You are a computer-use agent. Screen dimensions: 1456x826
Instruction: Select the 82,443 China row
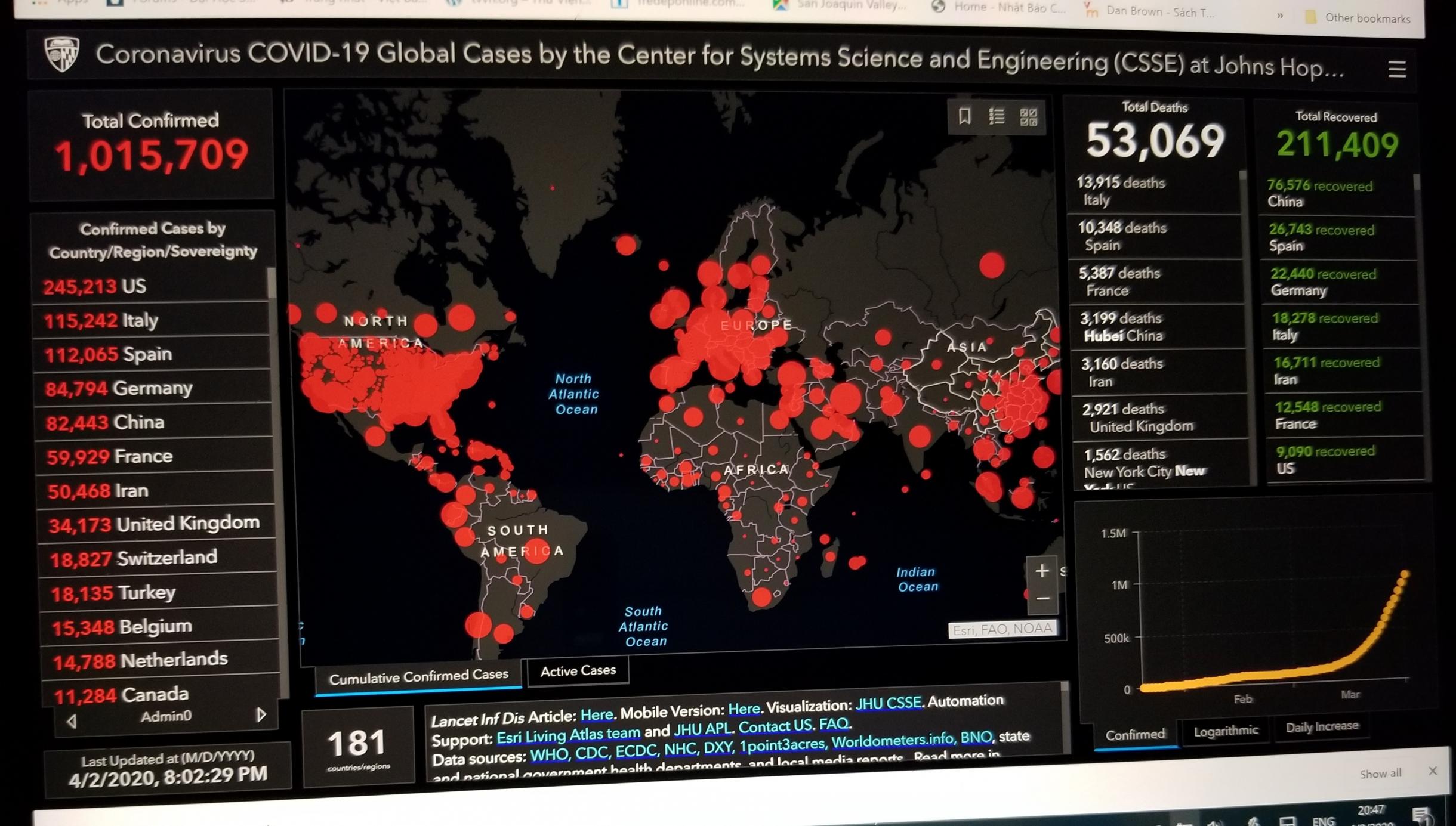154,422
